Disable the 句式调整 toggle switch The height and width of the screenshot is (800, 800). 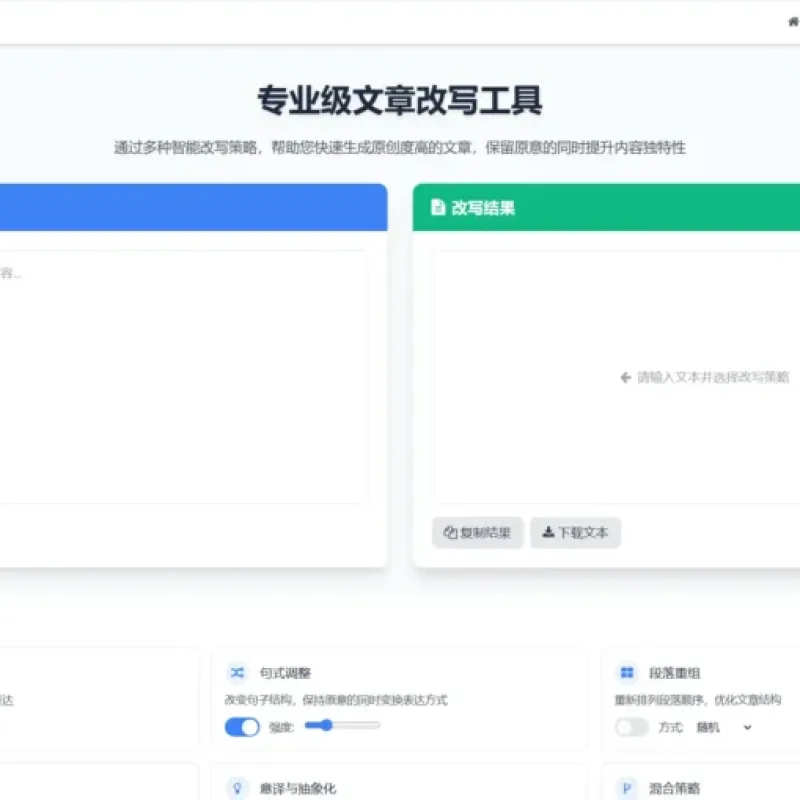242,727
